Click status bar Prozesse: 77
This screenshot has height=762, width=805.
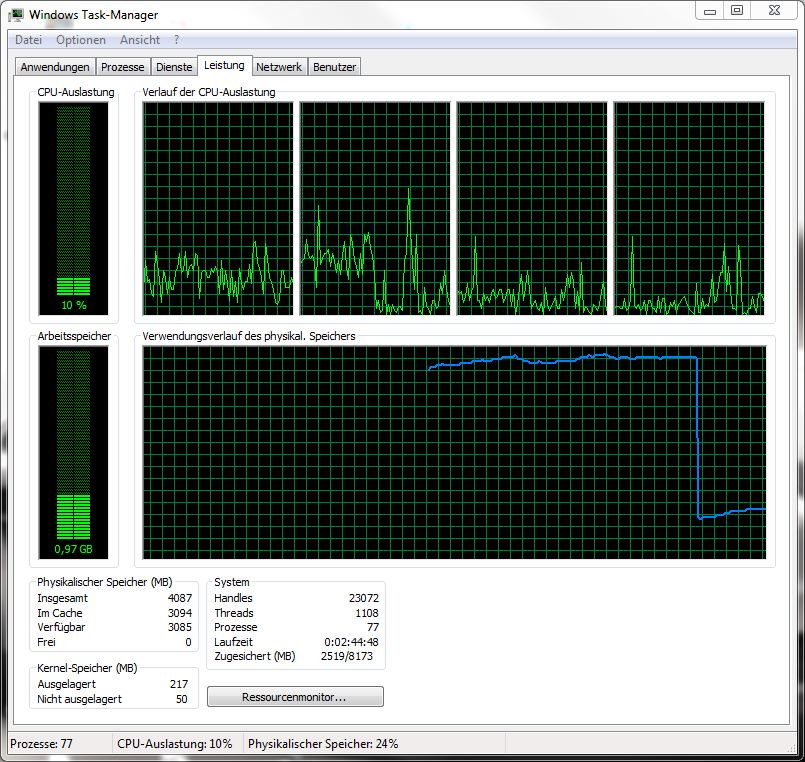pyautogui.click(x=42, y=744)
